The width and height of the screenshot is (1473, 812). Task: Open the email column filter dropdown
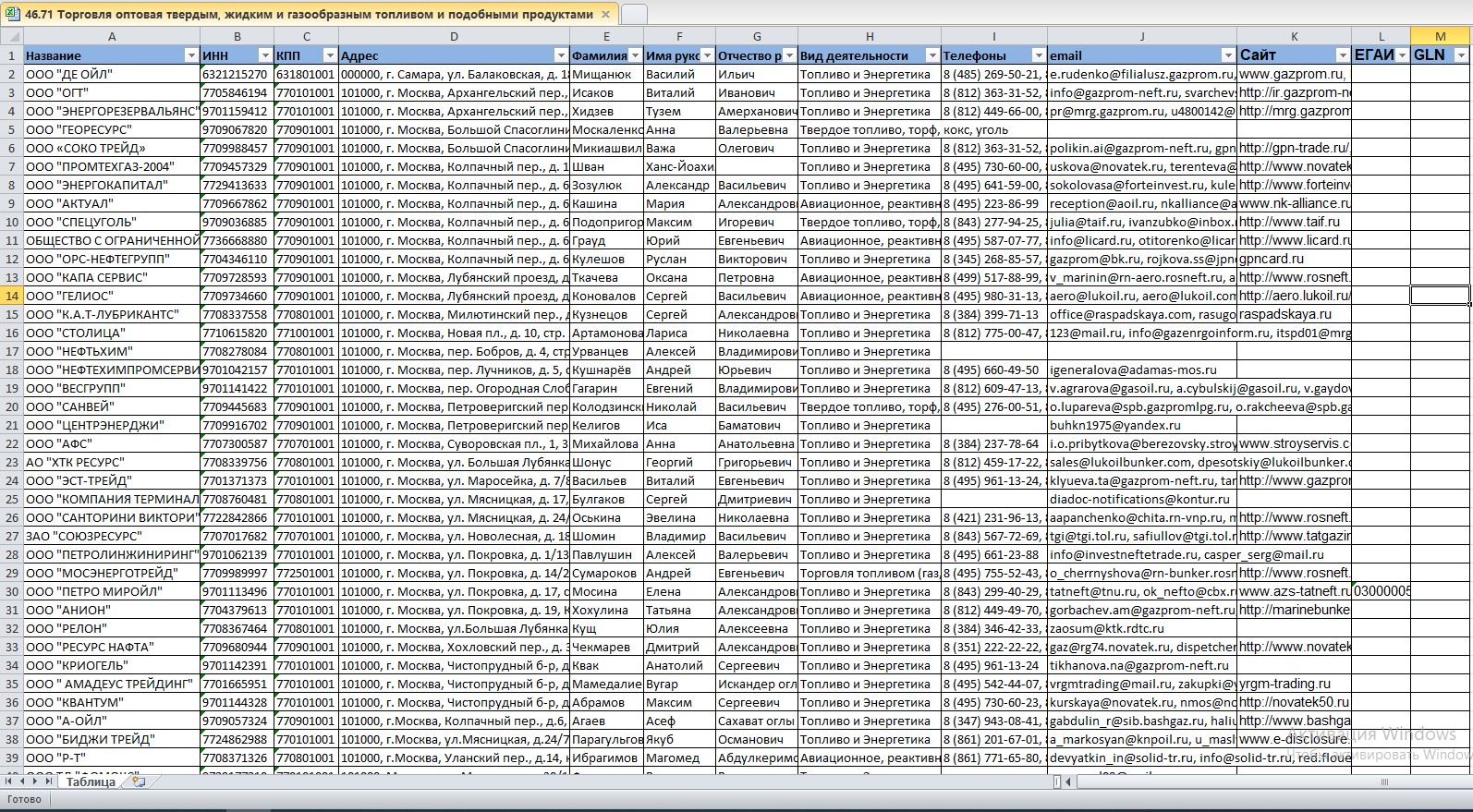click(x=1228, y=55)
